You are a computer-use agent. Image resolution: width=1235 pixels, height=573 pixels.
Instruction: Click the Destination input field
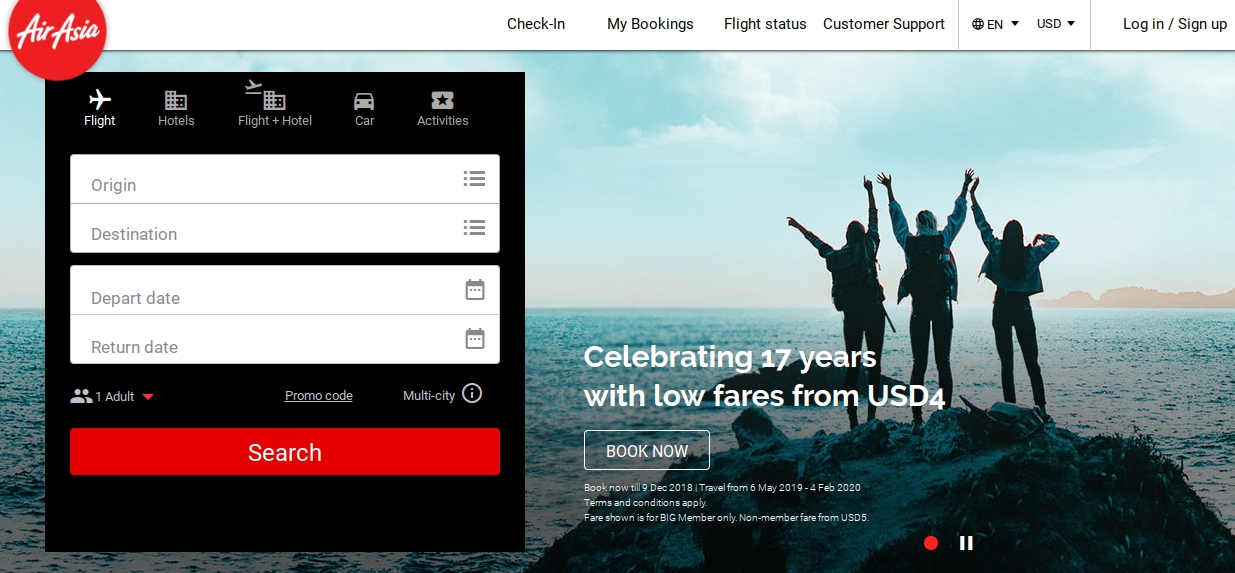click(285, 228)
